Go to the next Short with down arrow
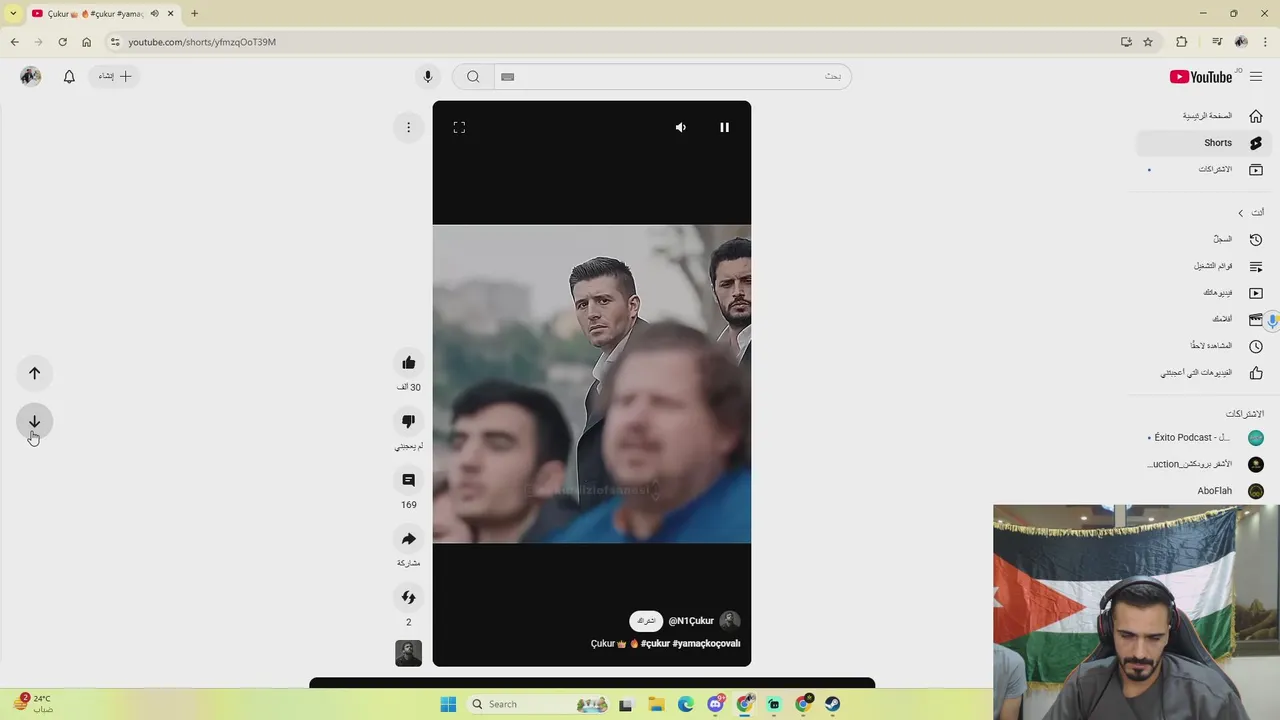This screenshot has height=720, width=1280. coord(34,421)
